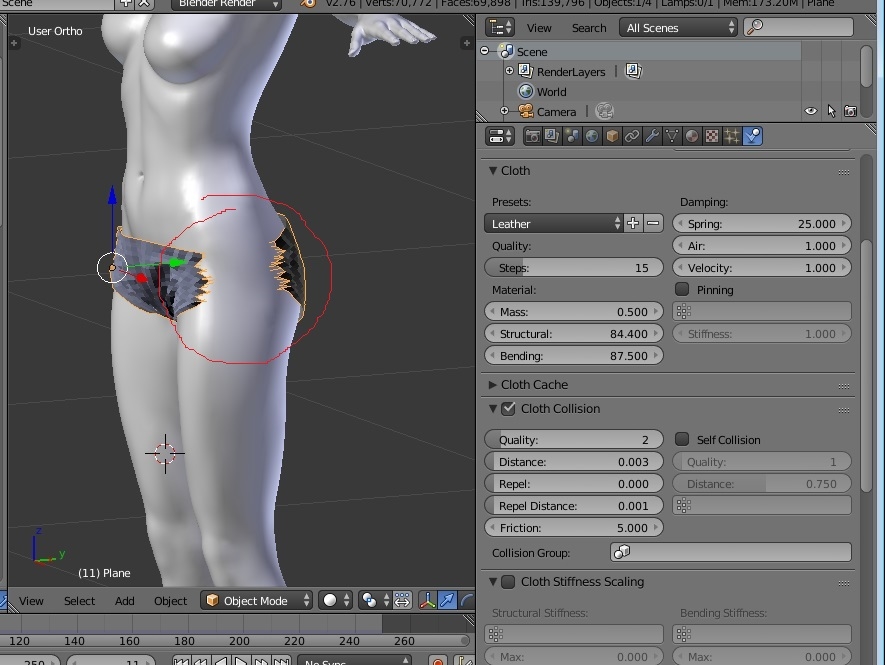Remove the cloth preset with minus button
This screenshot has width=885, height=665.
(653, 224)
